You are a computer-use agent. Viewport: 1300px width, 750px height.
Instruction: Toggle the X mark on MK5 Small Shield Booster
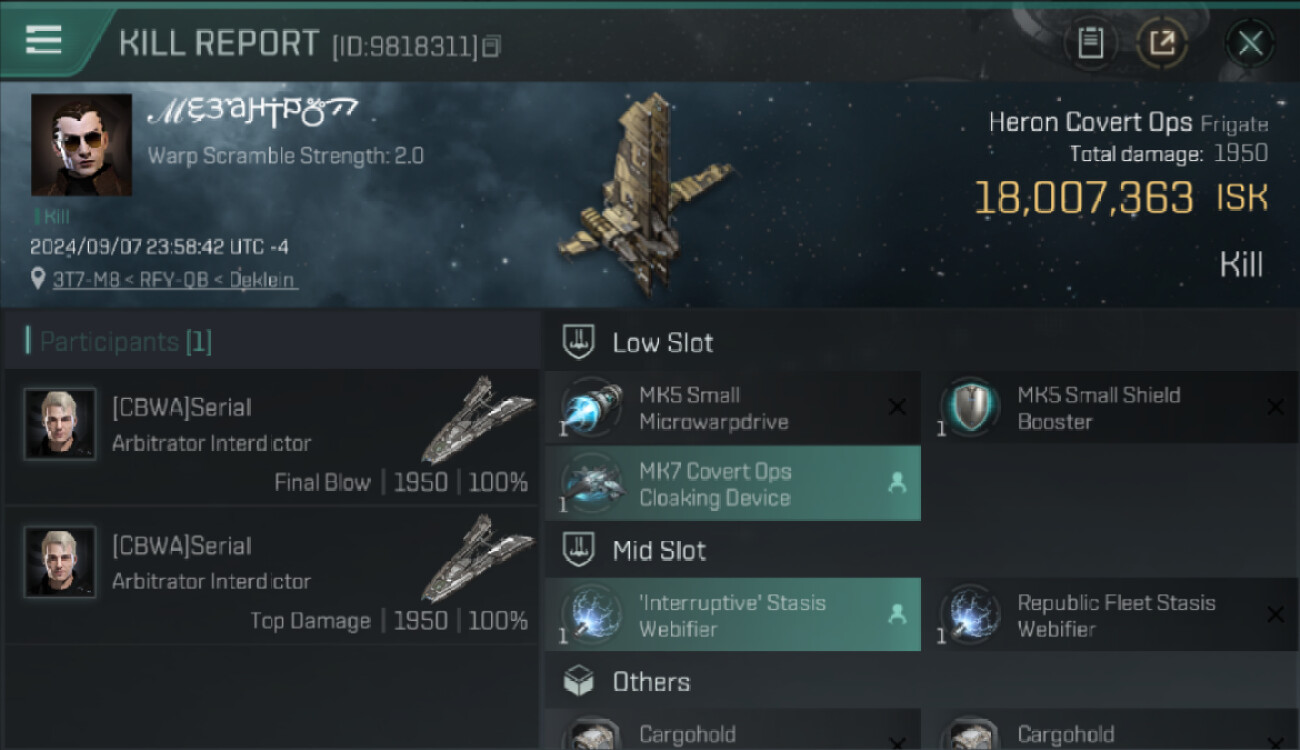pyautogui.click(x=1275, y=407)
